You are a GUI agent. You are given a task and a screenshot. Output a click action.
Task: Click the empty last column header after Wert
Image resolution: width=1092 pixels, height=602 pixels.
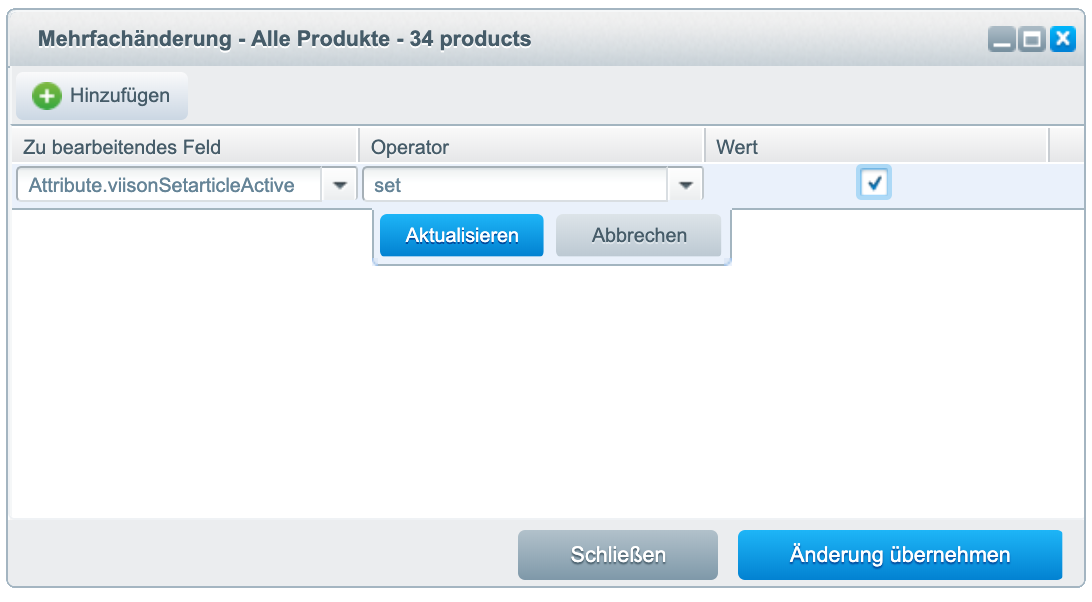tap(1066, 147)
